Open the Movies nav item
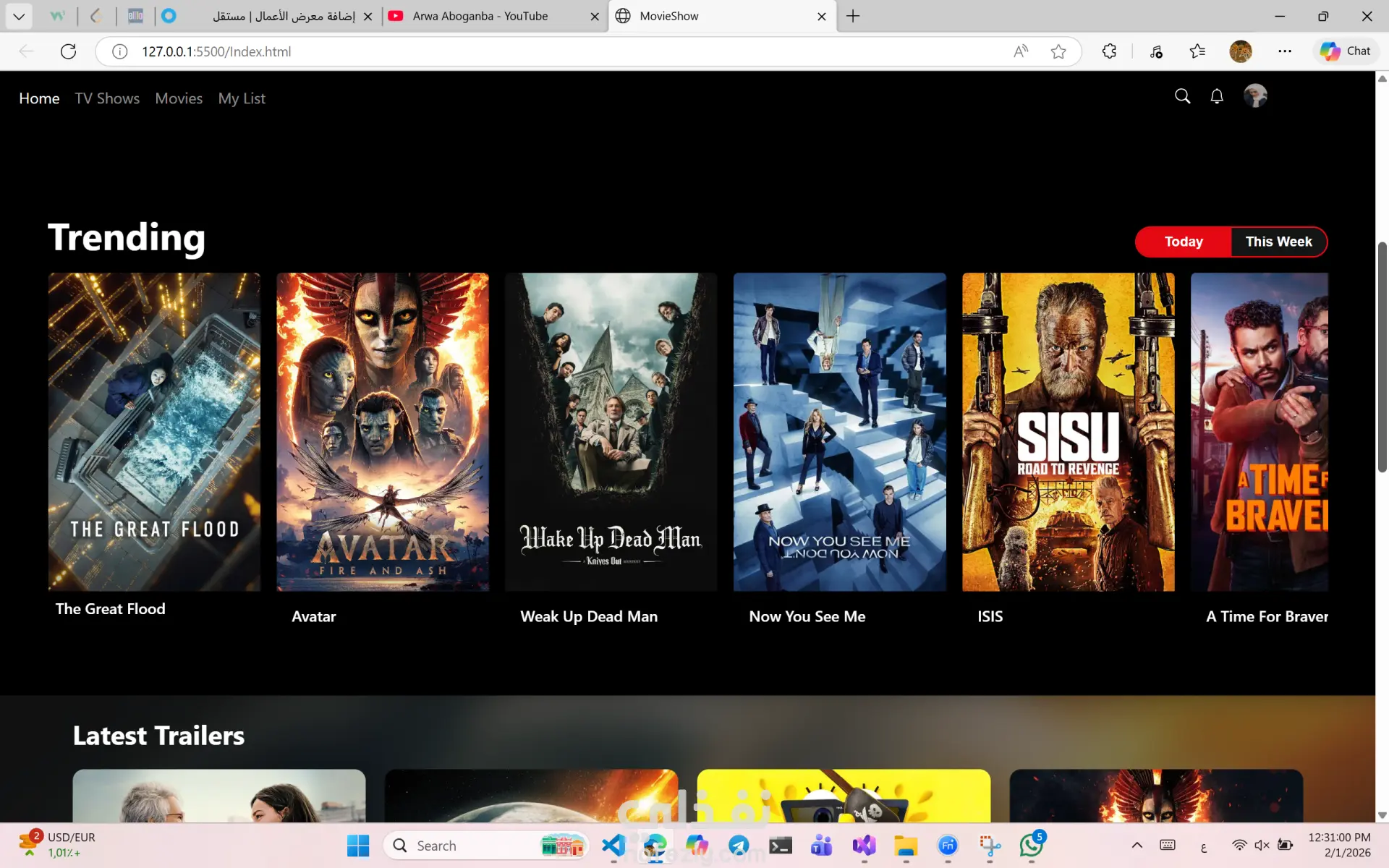 click(179, 98)
